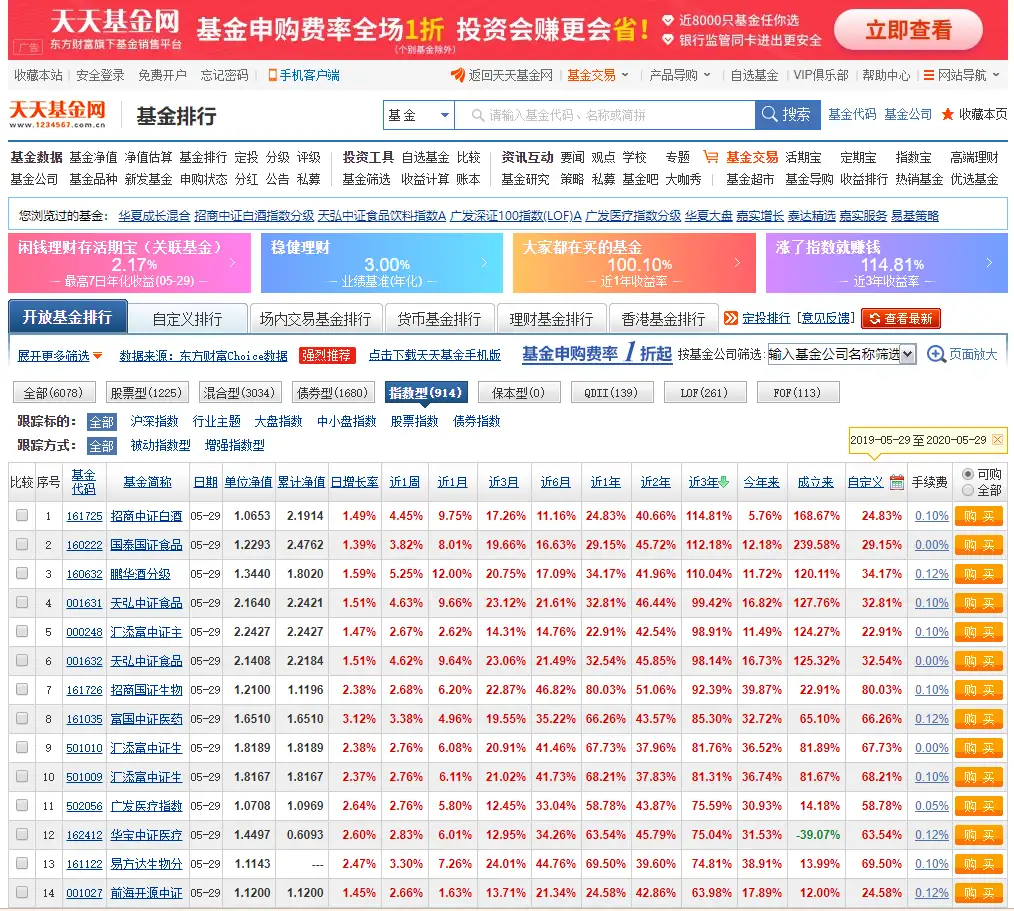Filter tracking target by 行业主题
The height and width of the screenshot is (911, 1014).
pos(217,422)
